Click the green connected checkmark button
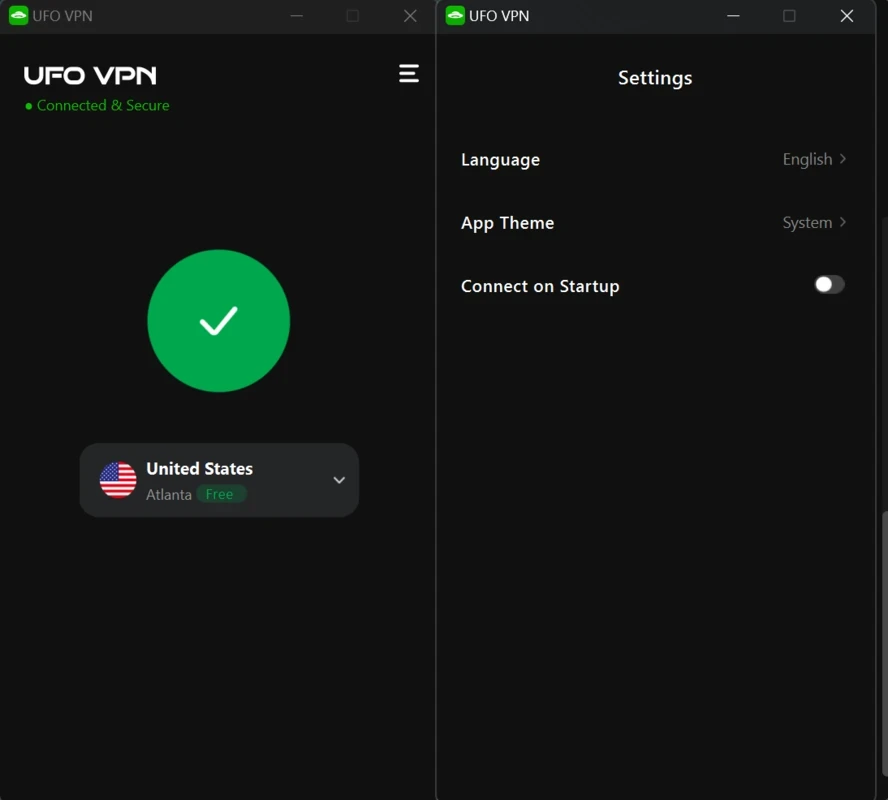Screen dimensions: 888x800 219,320
